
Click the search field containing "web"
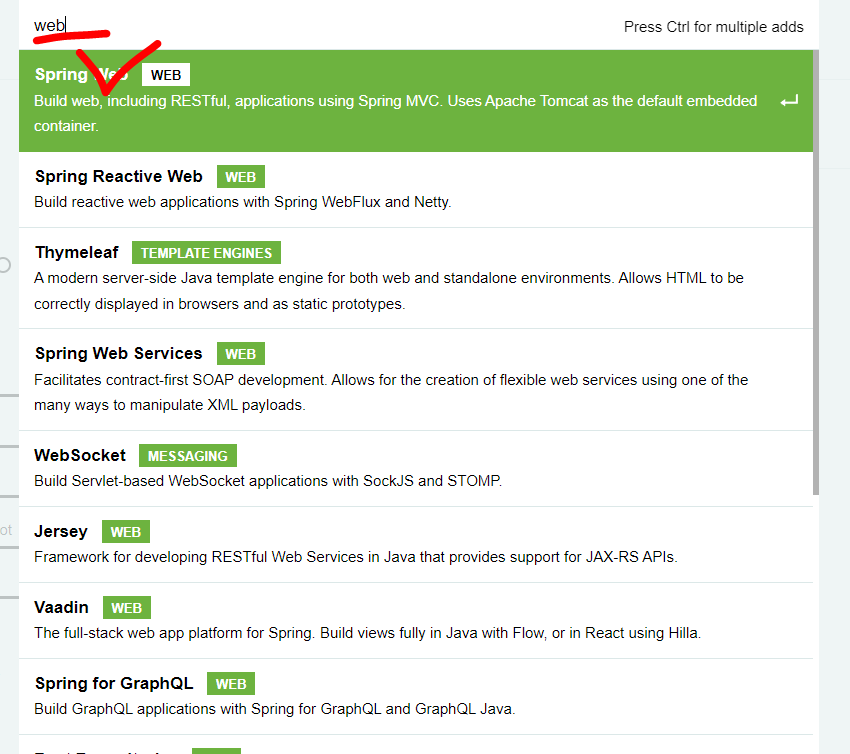pos(300,26)
